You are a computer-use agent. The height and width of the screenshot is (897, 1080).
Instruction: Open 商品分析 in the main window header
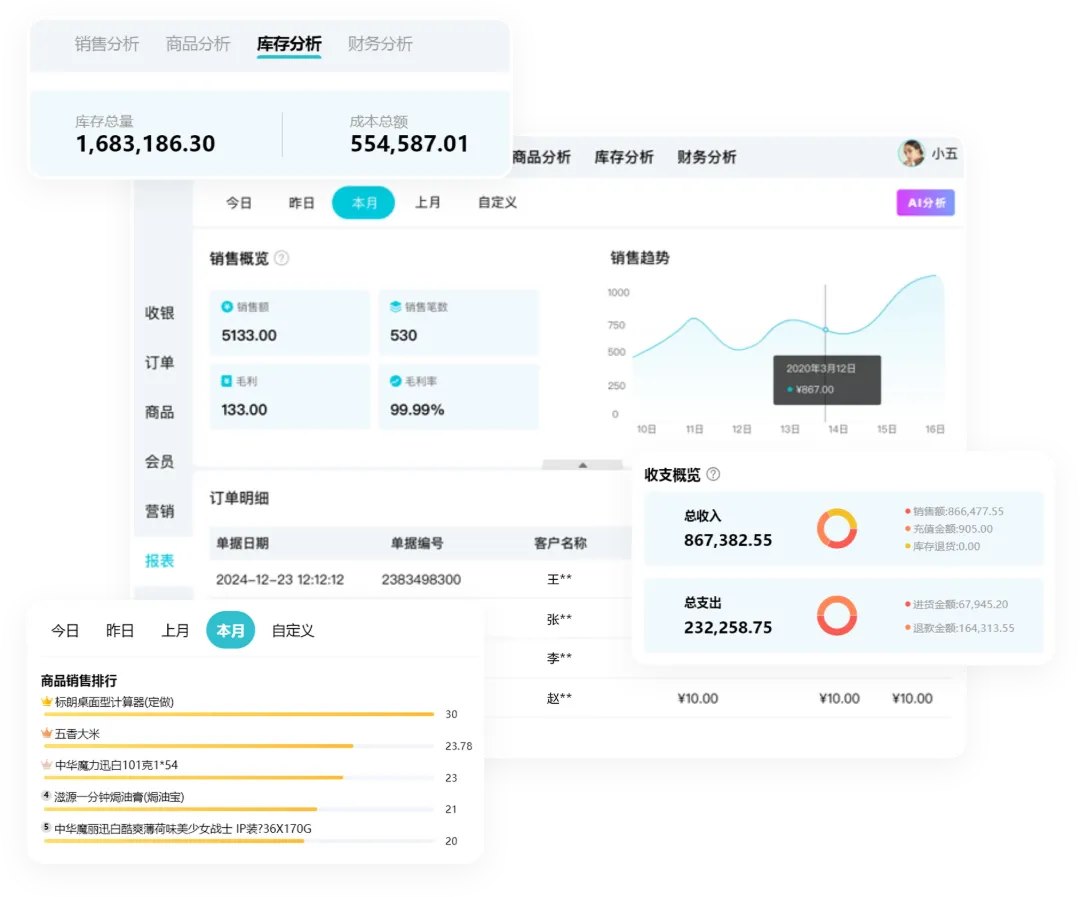click(x=541, y=157)
